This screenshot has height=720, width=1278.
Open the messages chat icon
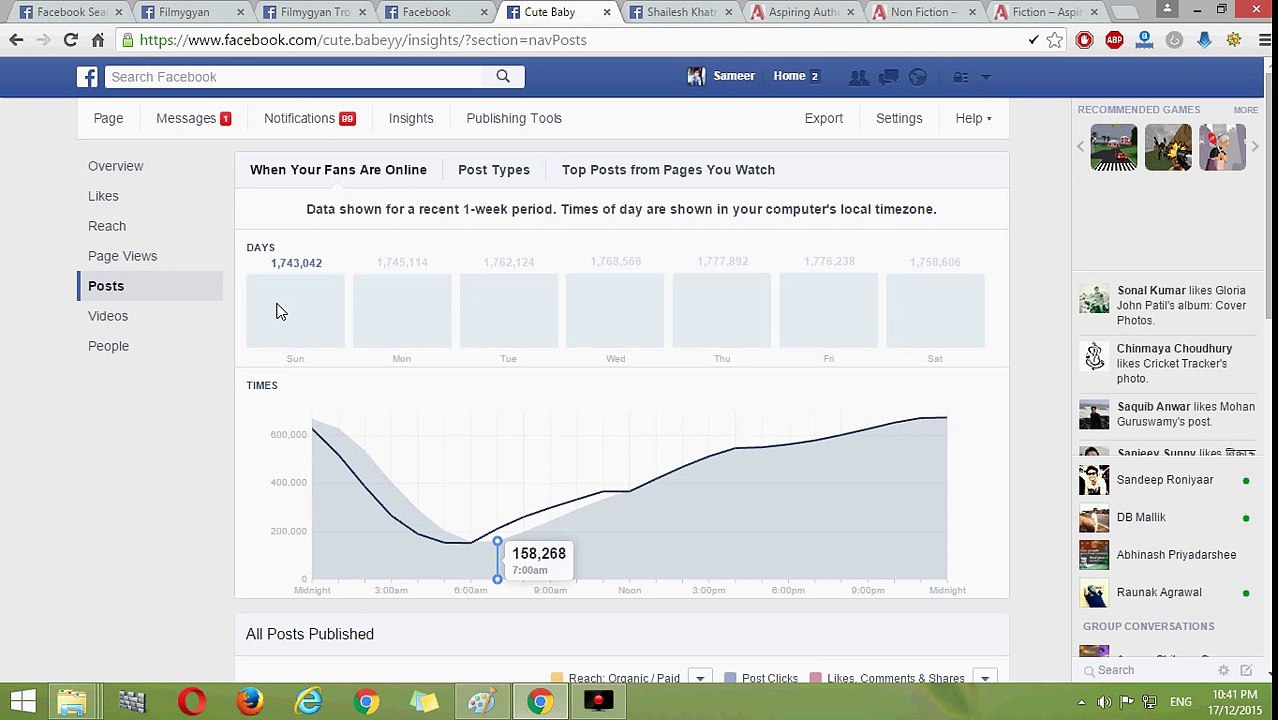(x=888, y=77)
